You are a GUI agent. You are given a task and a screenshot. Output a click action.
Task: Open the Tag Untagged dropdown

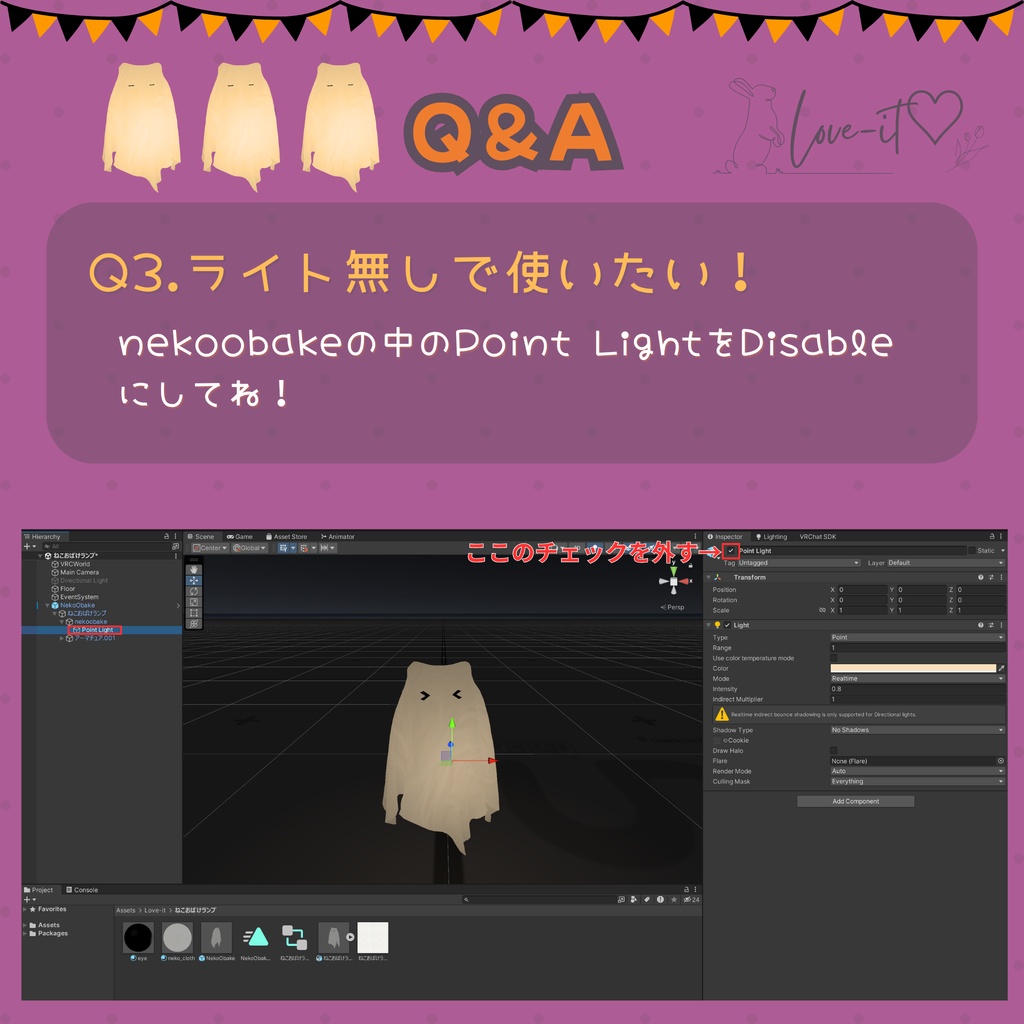(799, 563)
